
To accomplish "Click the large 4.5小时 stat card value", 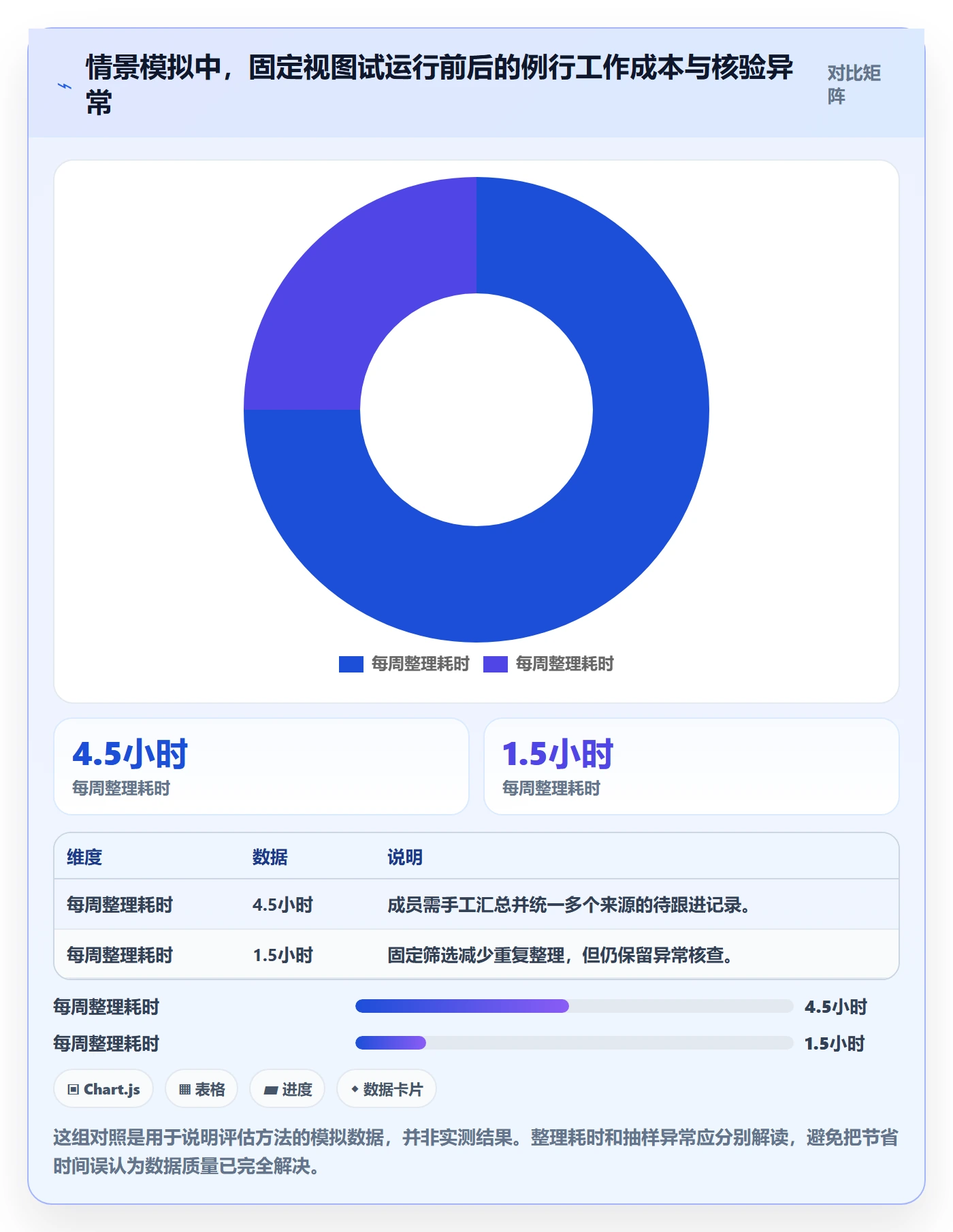I will (x=130, y=753).
